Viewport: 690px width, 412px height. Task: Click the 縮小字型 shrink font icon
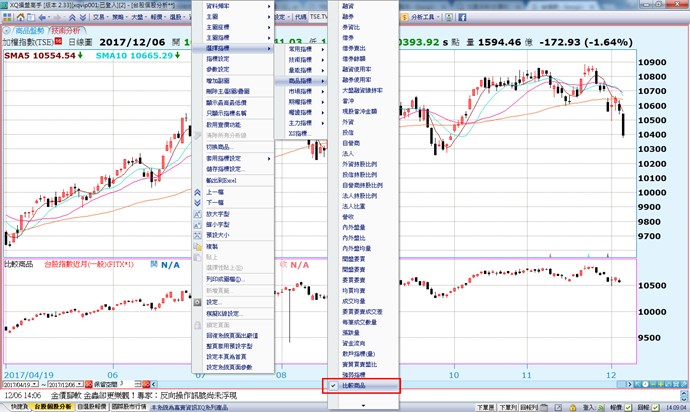point(197,224)
